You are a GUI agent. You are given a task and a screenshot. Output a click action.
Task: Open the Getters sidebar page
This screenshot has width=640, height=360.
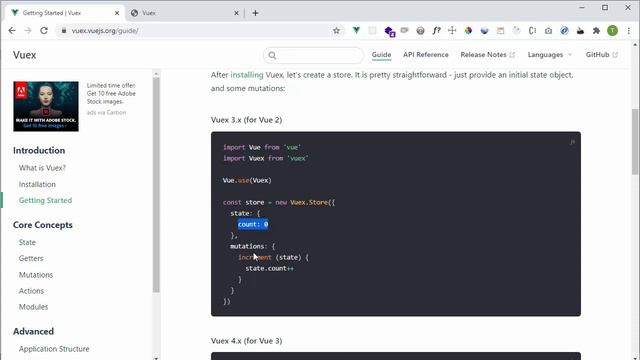[x=31, y=258]
